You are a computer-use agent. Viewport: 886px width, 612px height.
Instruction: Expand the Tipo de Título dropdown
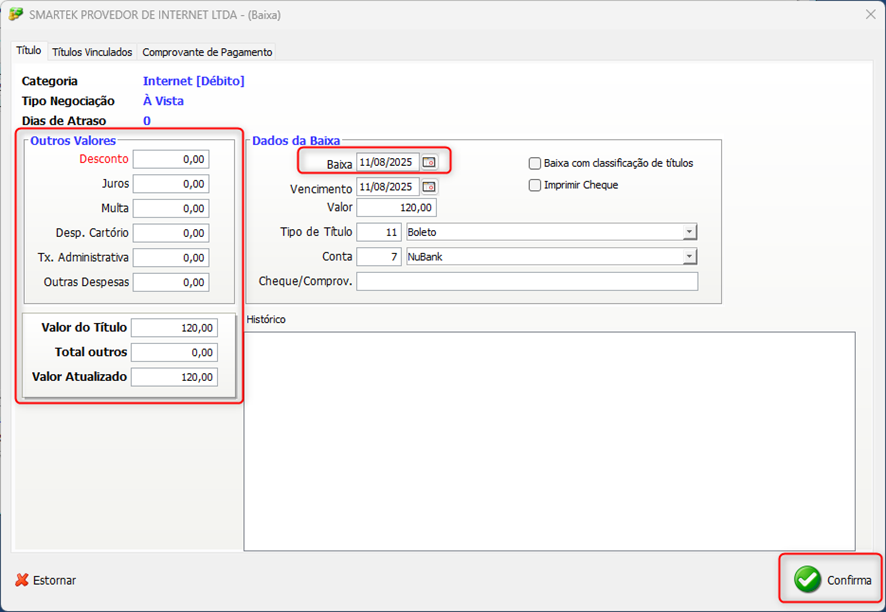click(x=689, y=232)
